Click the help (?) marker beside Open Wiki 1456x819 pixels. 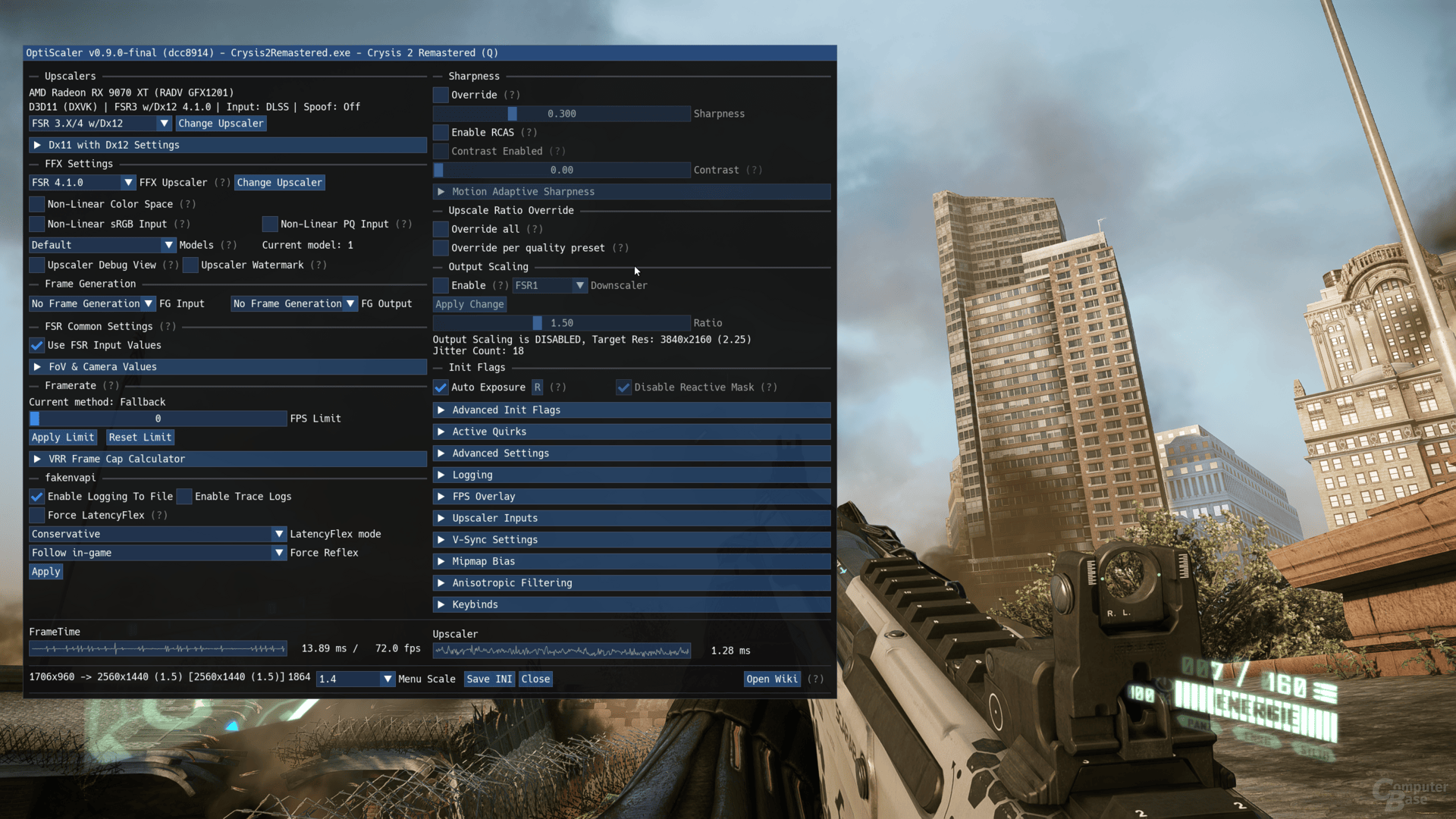[815, 679]
